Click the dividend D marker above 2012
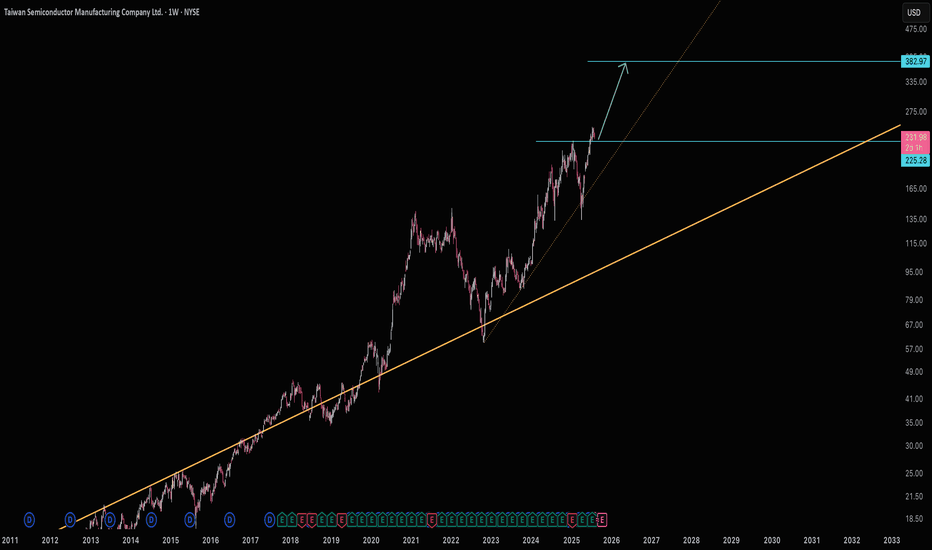Viewport: 932px width, 550px height. coord(70,520)
